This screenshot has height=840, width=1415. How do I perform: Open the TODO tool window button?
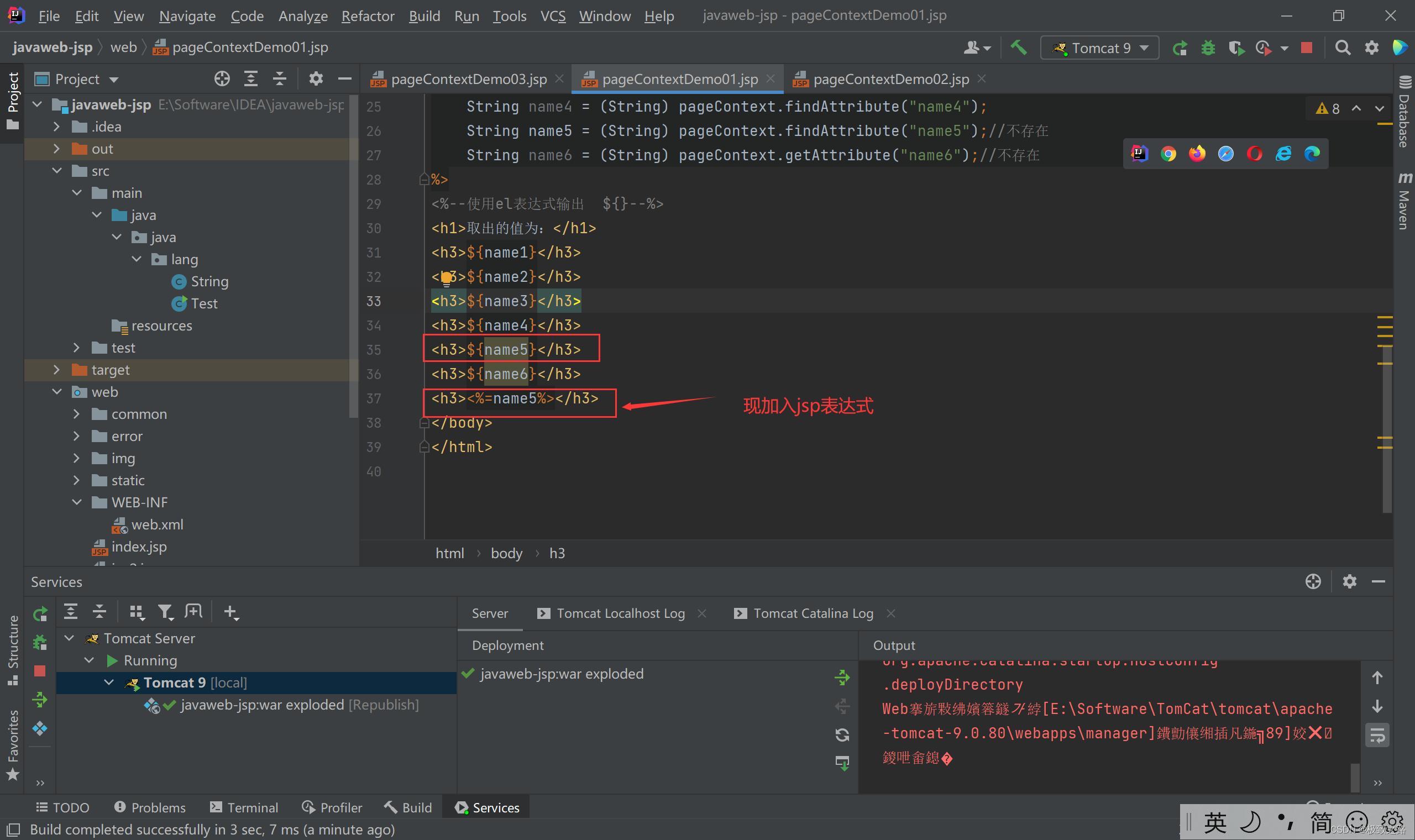point(62,807)
